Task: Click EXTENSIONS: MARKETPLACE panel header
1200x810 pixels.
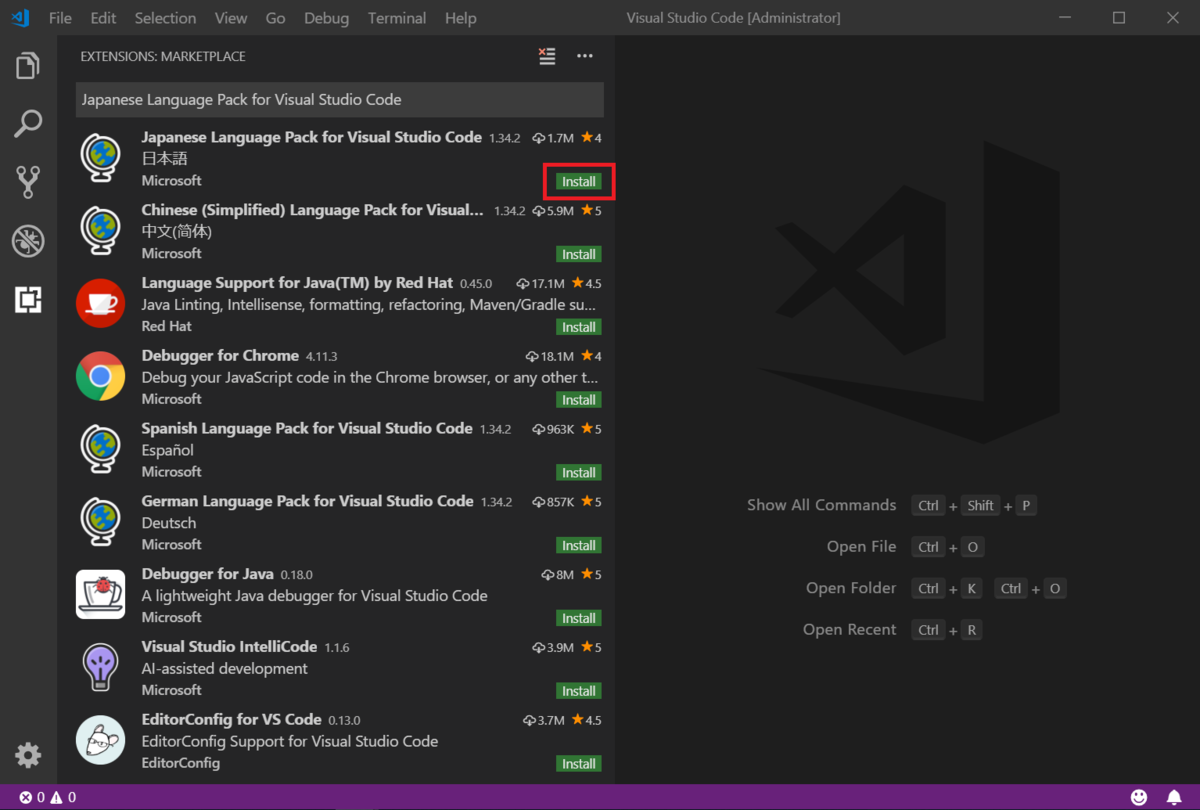Action: click(x=163, y=56)
